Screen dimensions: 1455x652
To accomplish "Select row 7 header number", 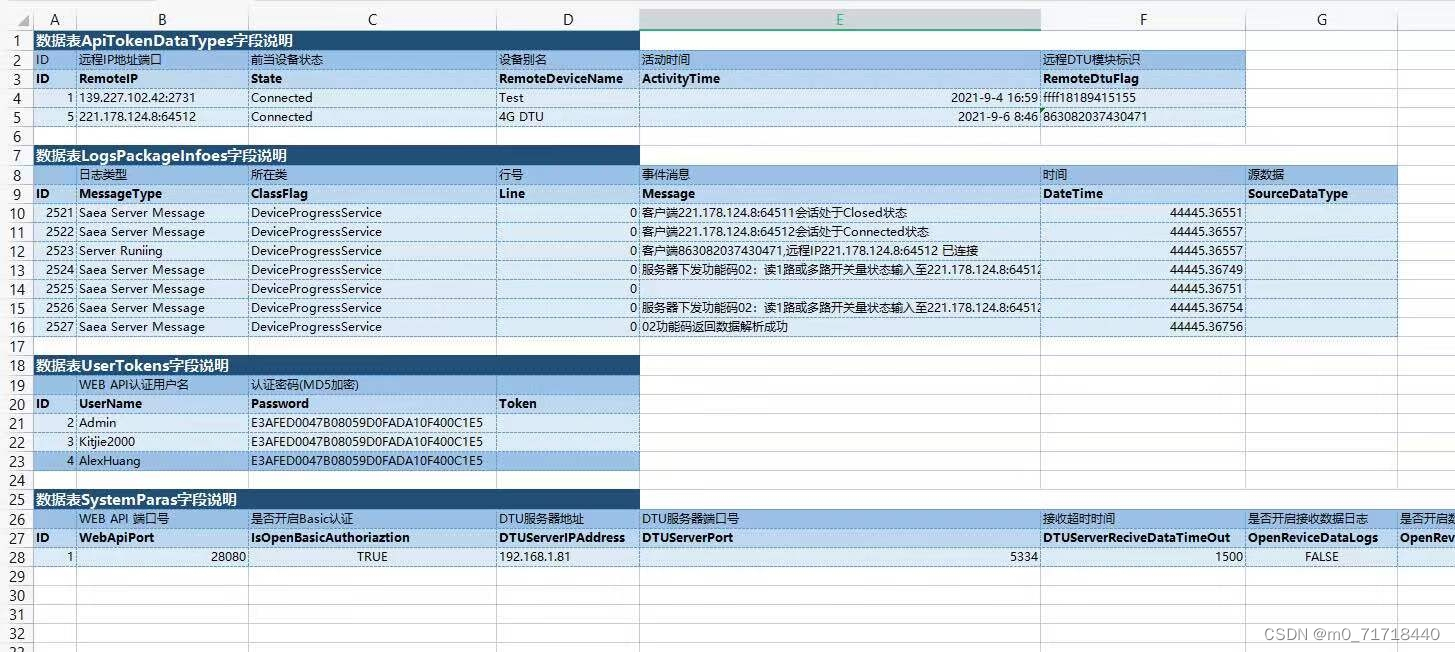I will point(16,156).
